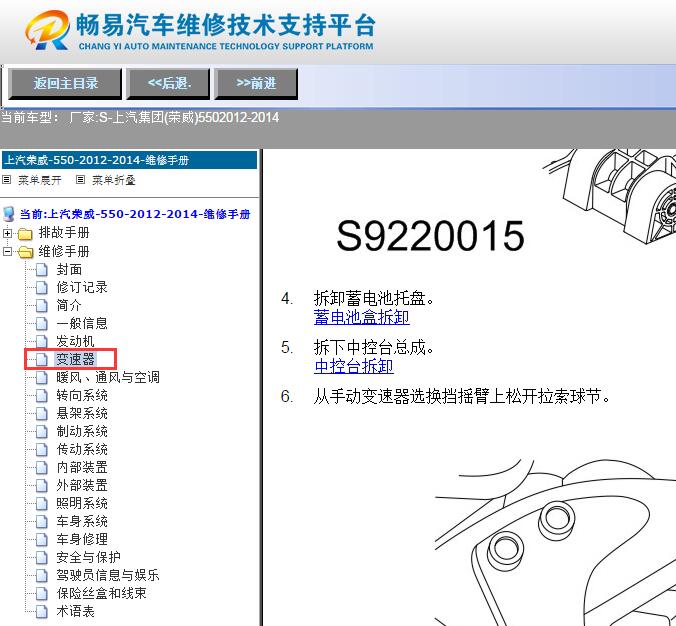Open the 简介 page
This screenshot has width=676, height=626.
click(x=69, y=305)
